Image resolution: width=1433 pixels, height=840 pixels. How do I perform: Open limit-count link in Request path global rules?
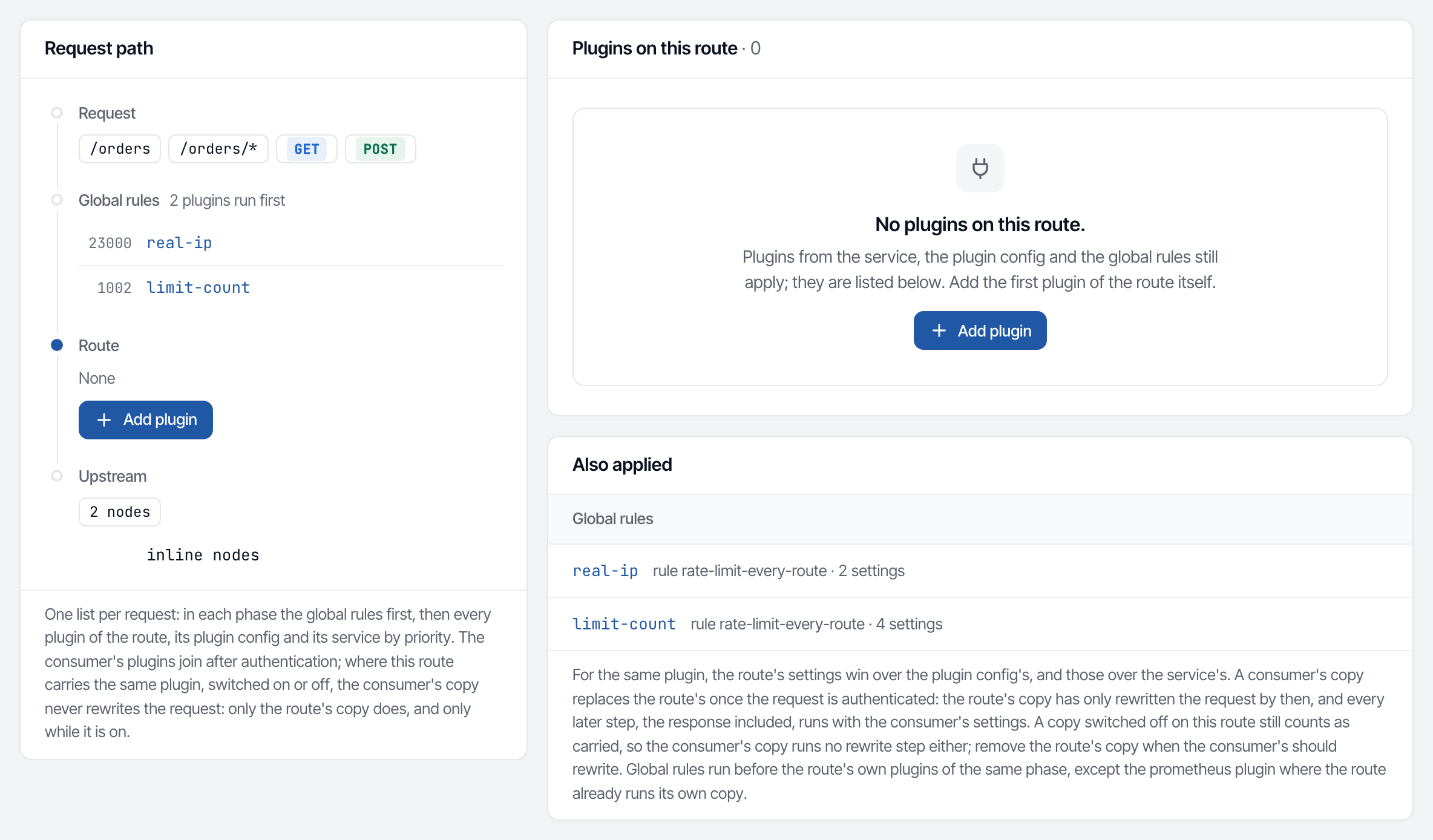198,288
